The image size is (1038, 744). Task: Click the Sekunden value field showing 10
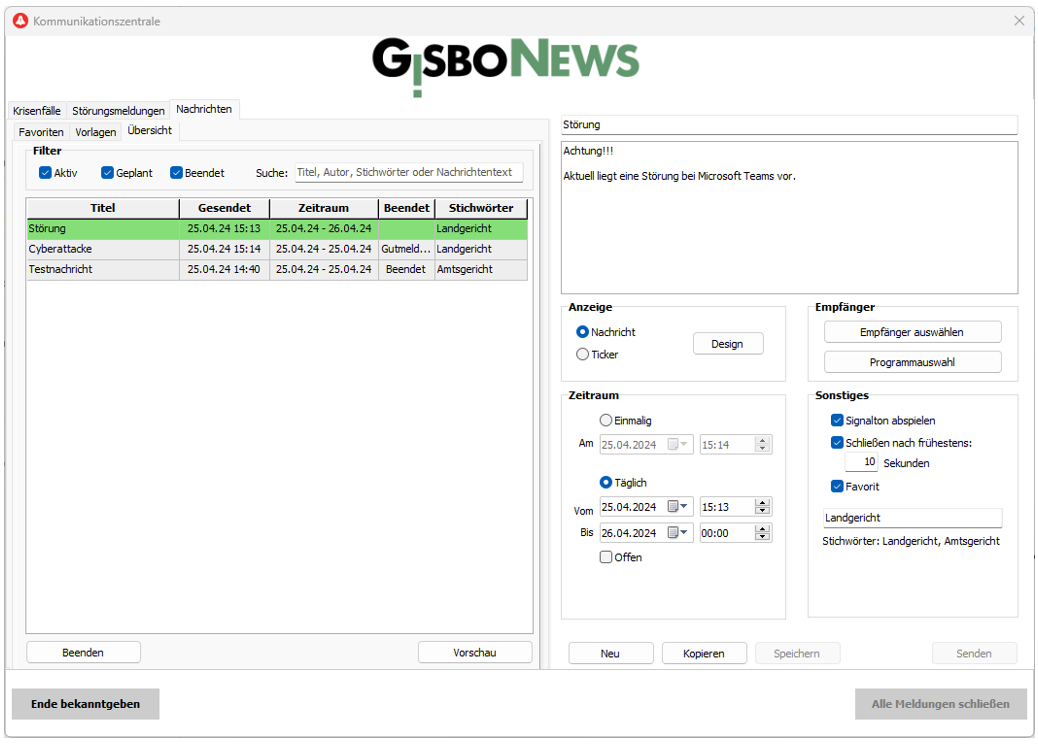(861, 462)
